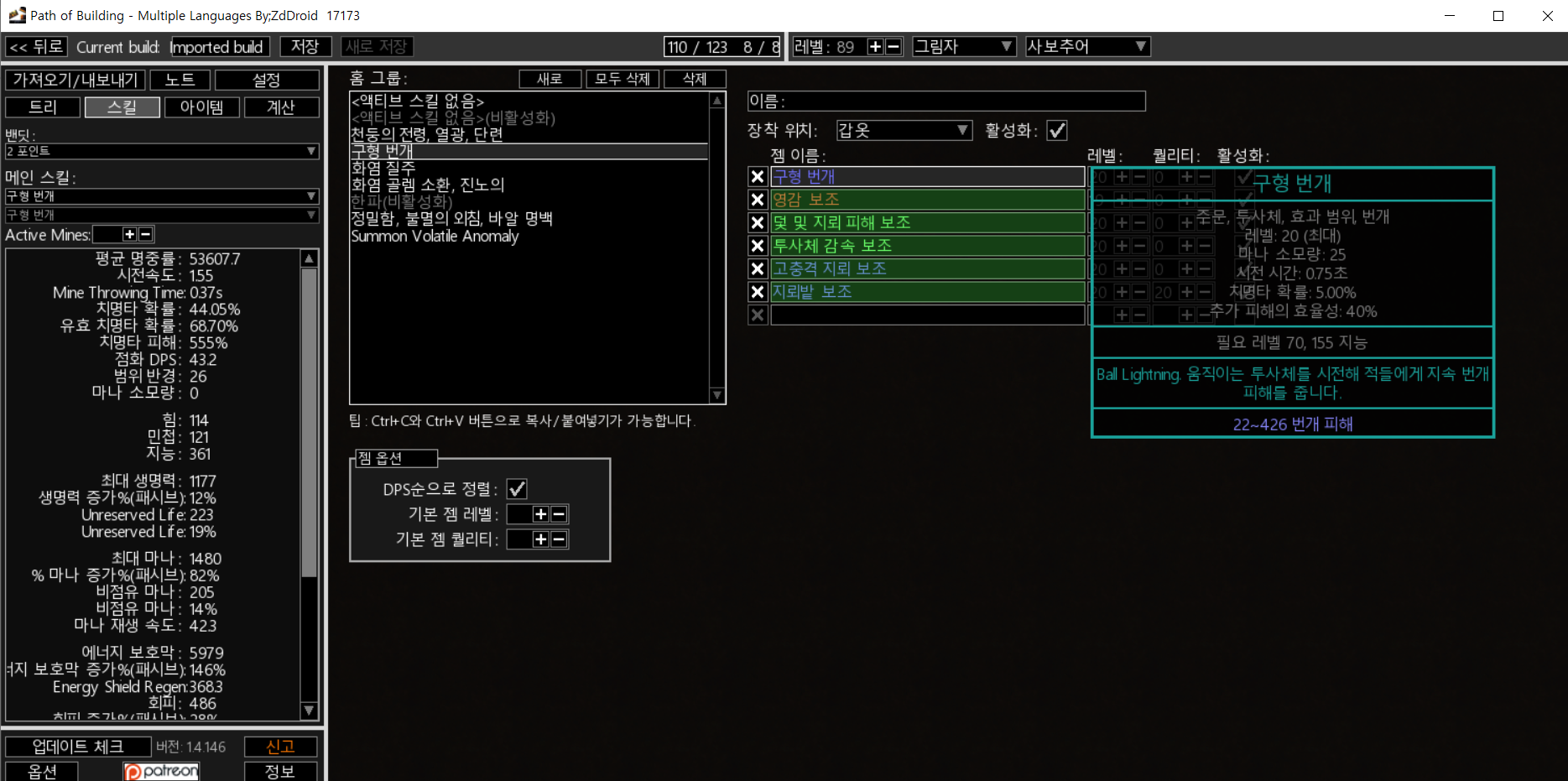
Task: Click the 업데이트 체크 button
Action: pyautogui.click(x=78, y=747)
